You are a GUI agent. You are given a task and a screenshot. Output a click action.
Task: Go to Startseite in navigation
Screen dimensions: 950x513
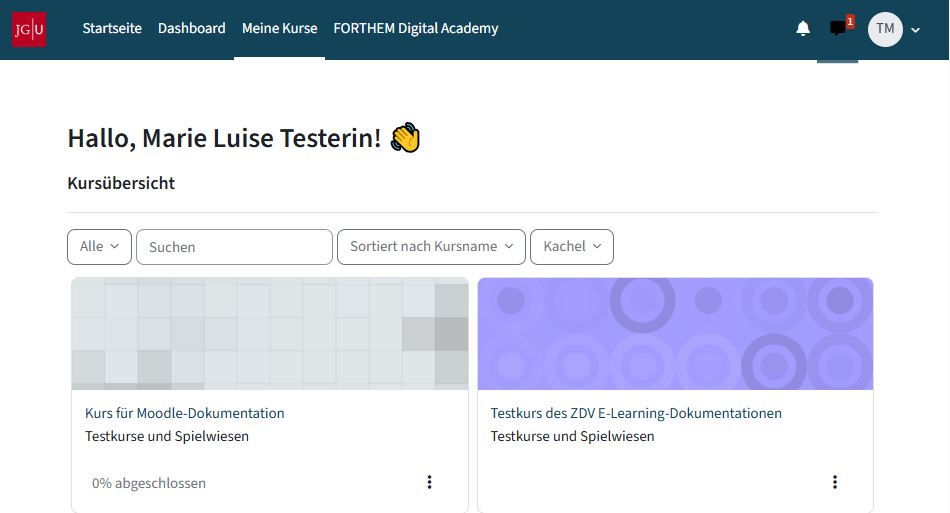pyautogui.click(x=112, y=28)
